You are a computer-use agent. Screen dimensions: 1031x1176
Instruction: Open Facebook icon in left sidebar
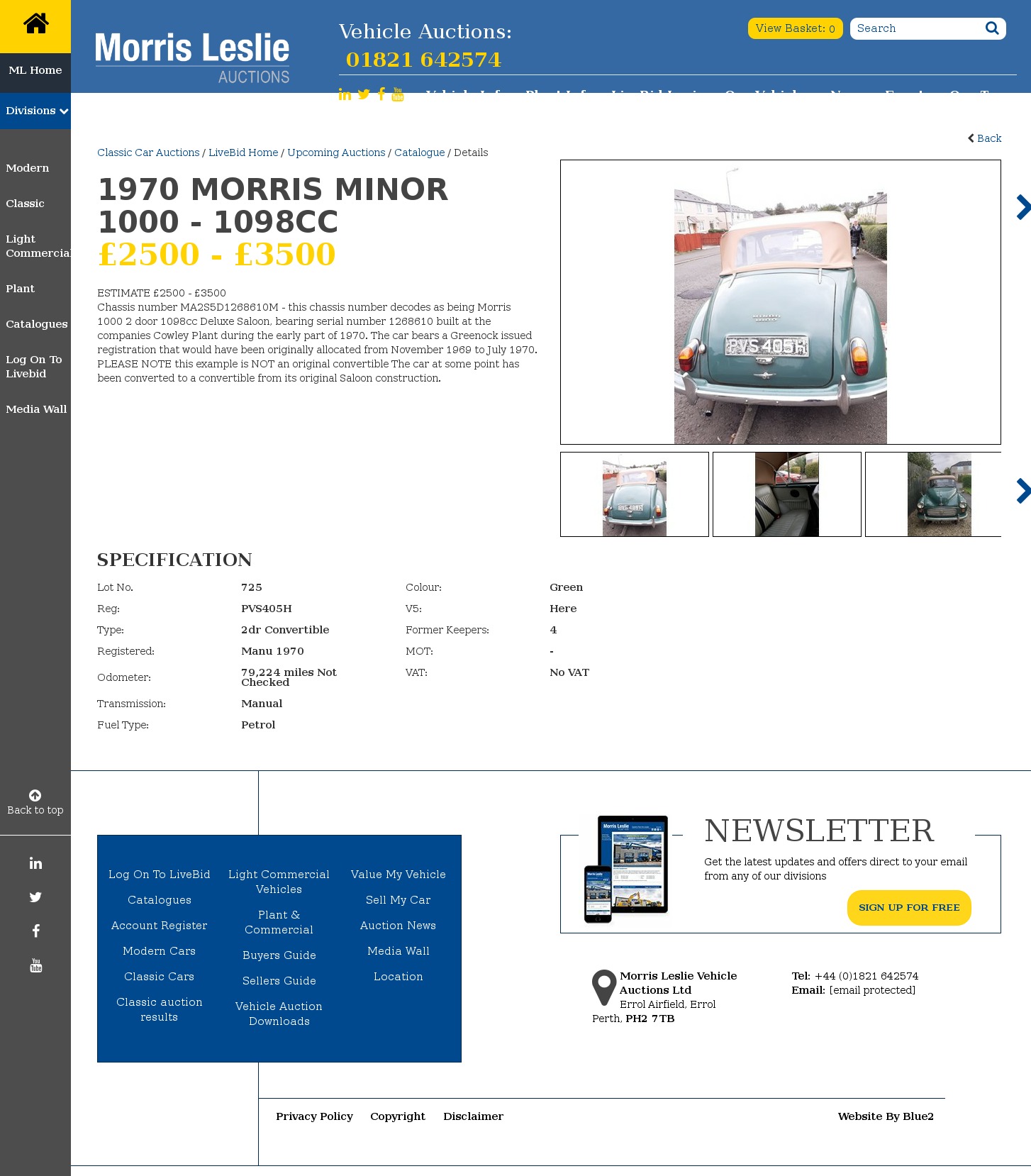tap(35, 931)
